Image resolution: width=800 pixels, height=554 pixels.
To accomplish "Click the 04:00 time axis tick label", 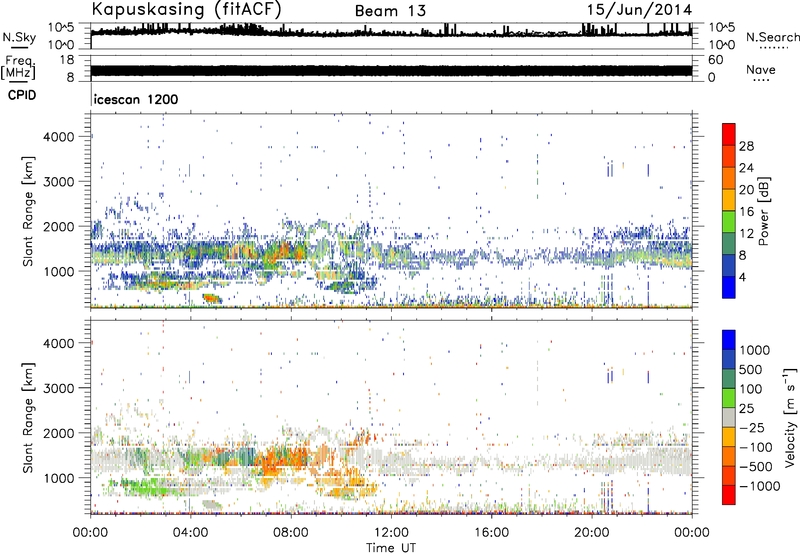I will point(191,533).
